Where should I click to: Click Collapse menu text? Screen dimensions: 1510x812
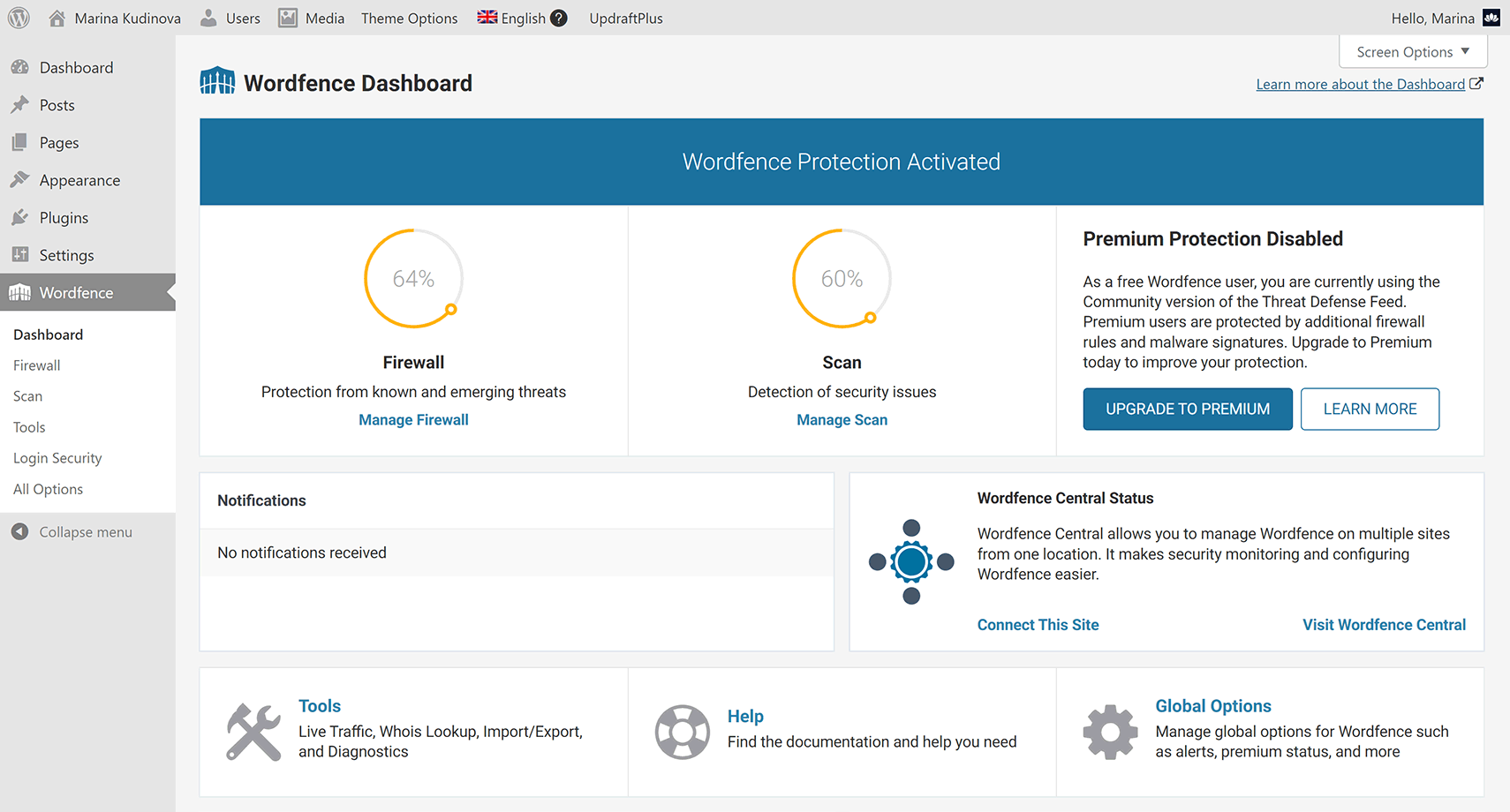86,531
